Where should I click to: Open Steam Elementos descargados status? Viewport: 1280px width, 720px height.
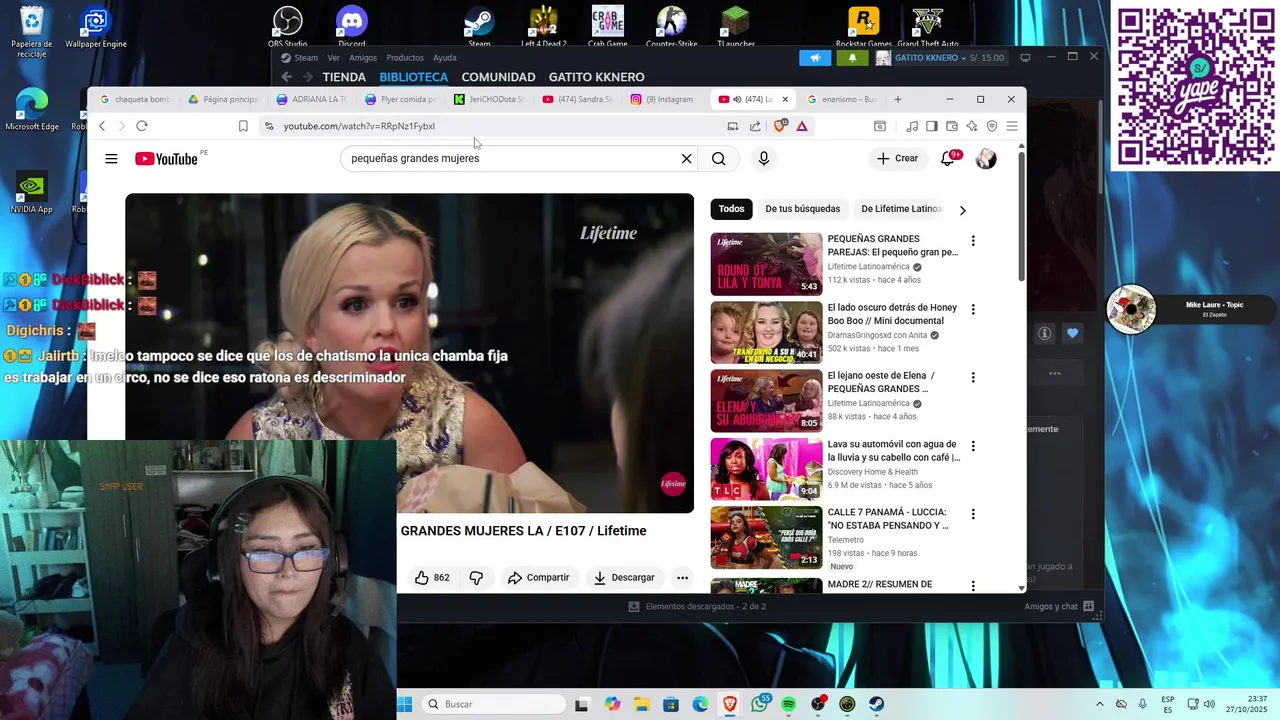click(697, 606)
